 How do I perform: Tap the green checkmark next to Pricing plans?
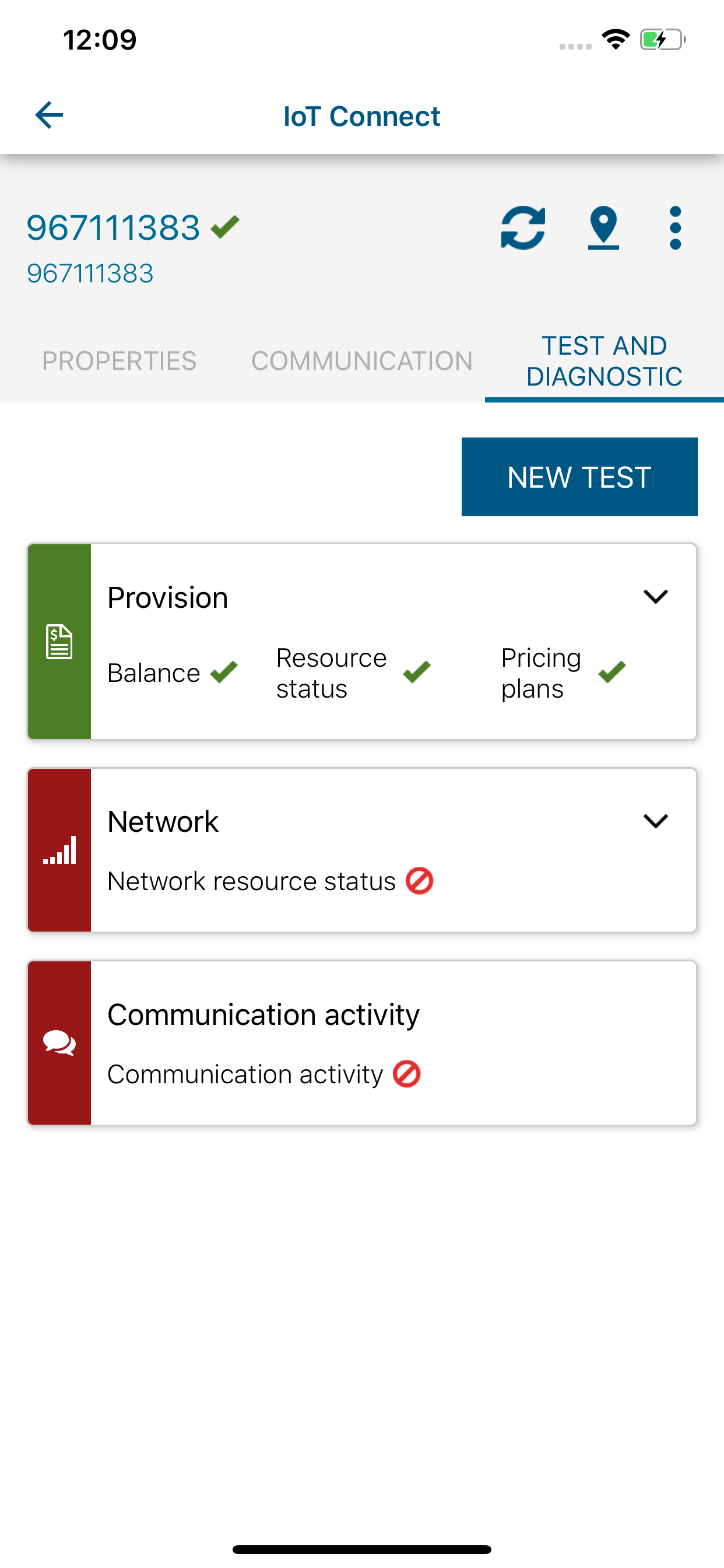611,672
